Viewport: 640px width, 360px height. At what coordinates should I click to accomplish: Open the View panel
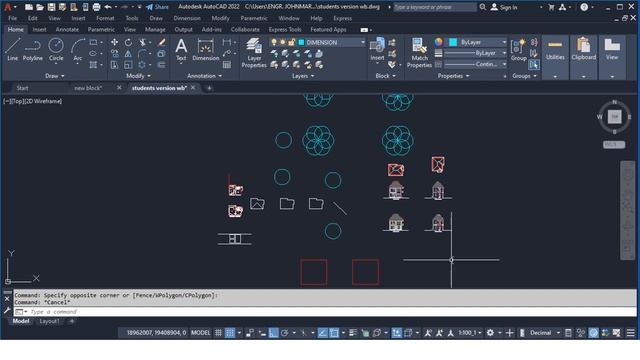612,57
